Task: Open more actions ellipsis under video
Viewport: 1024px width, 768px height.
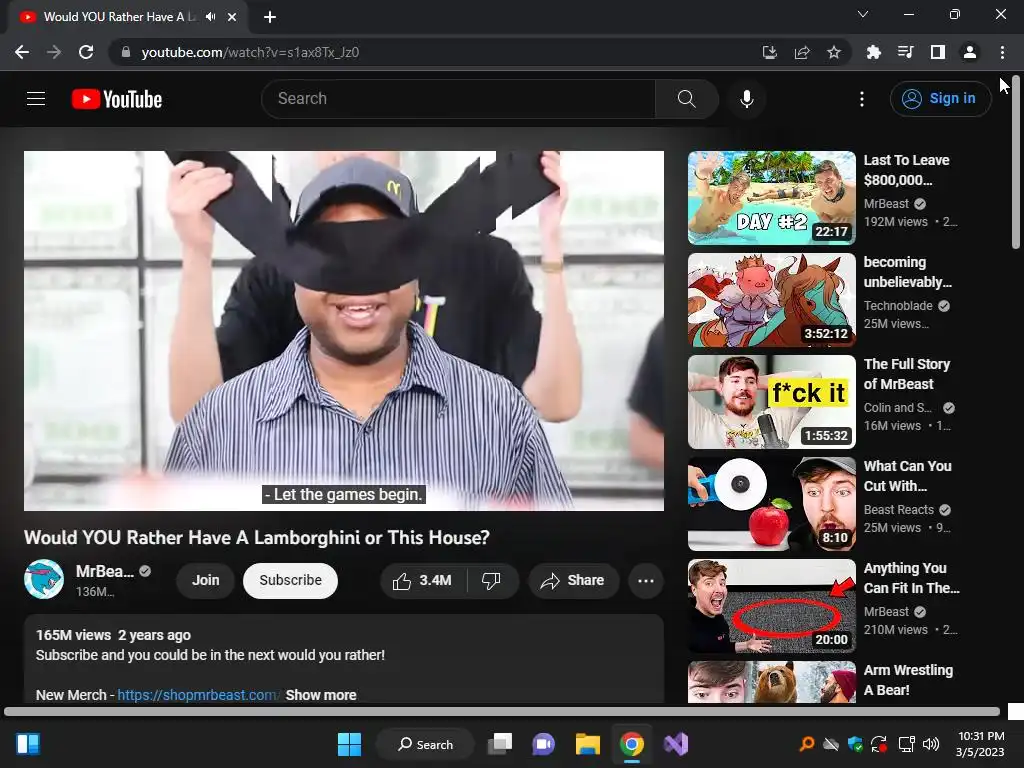Action: 646,581
